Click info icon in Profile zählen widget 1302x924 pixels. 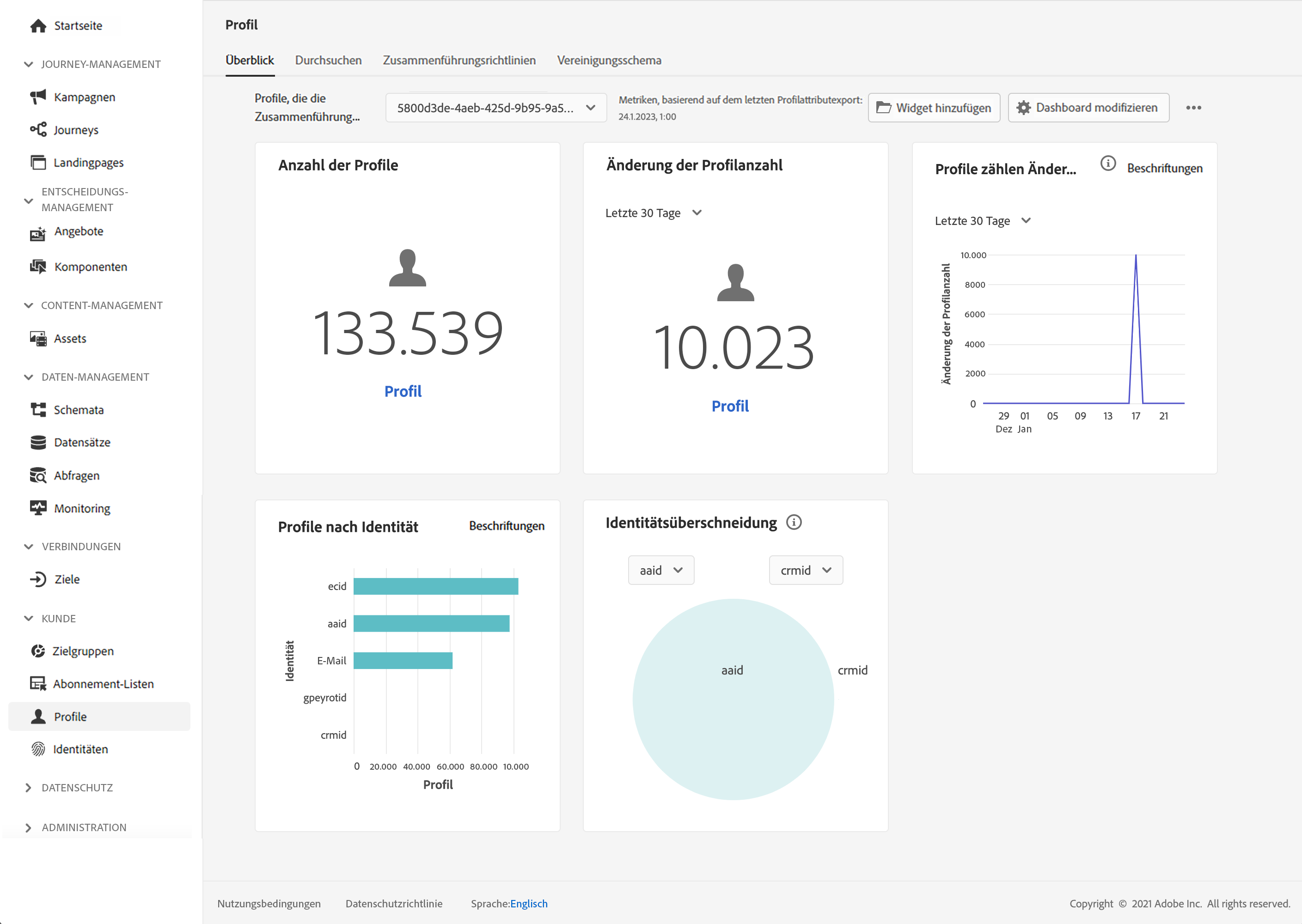click(1107, 164)
